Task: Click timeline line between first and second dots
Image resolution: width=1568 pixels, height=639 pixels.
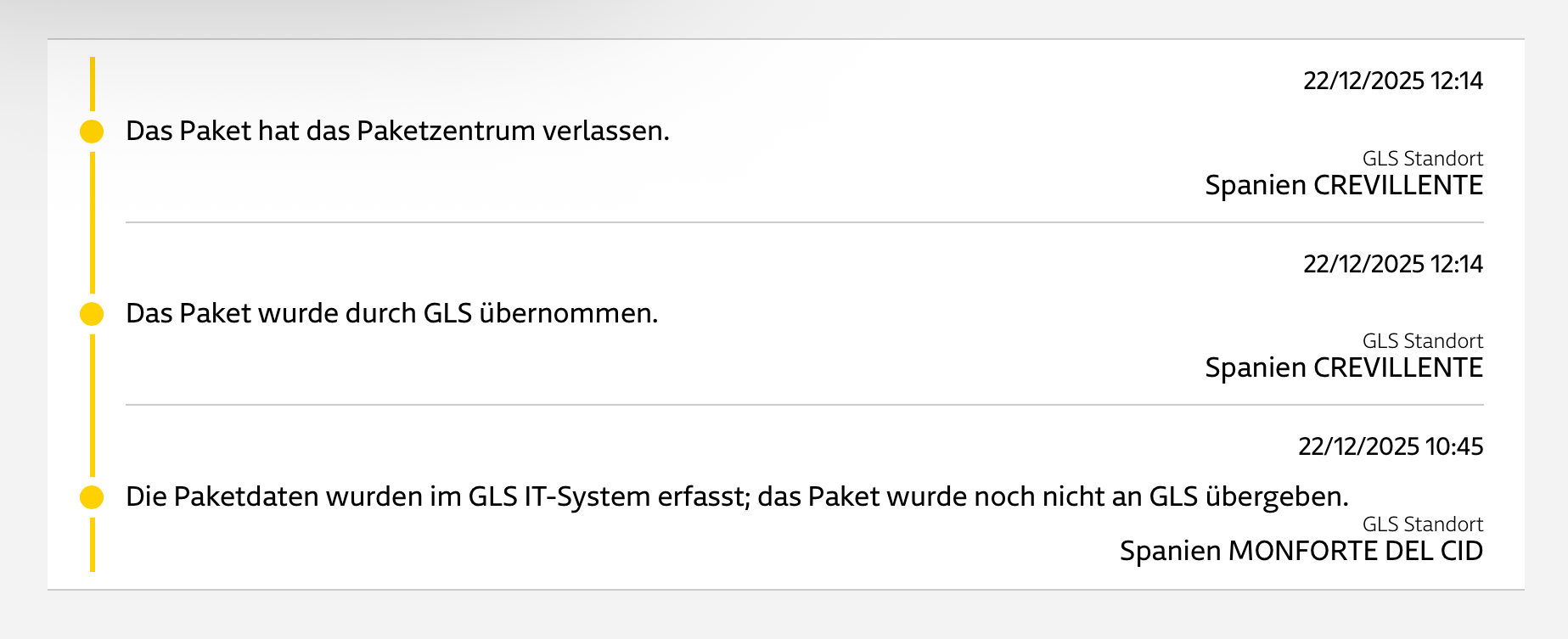Action: click(93, 222)
